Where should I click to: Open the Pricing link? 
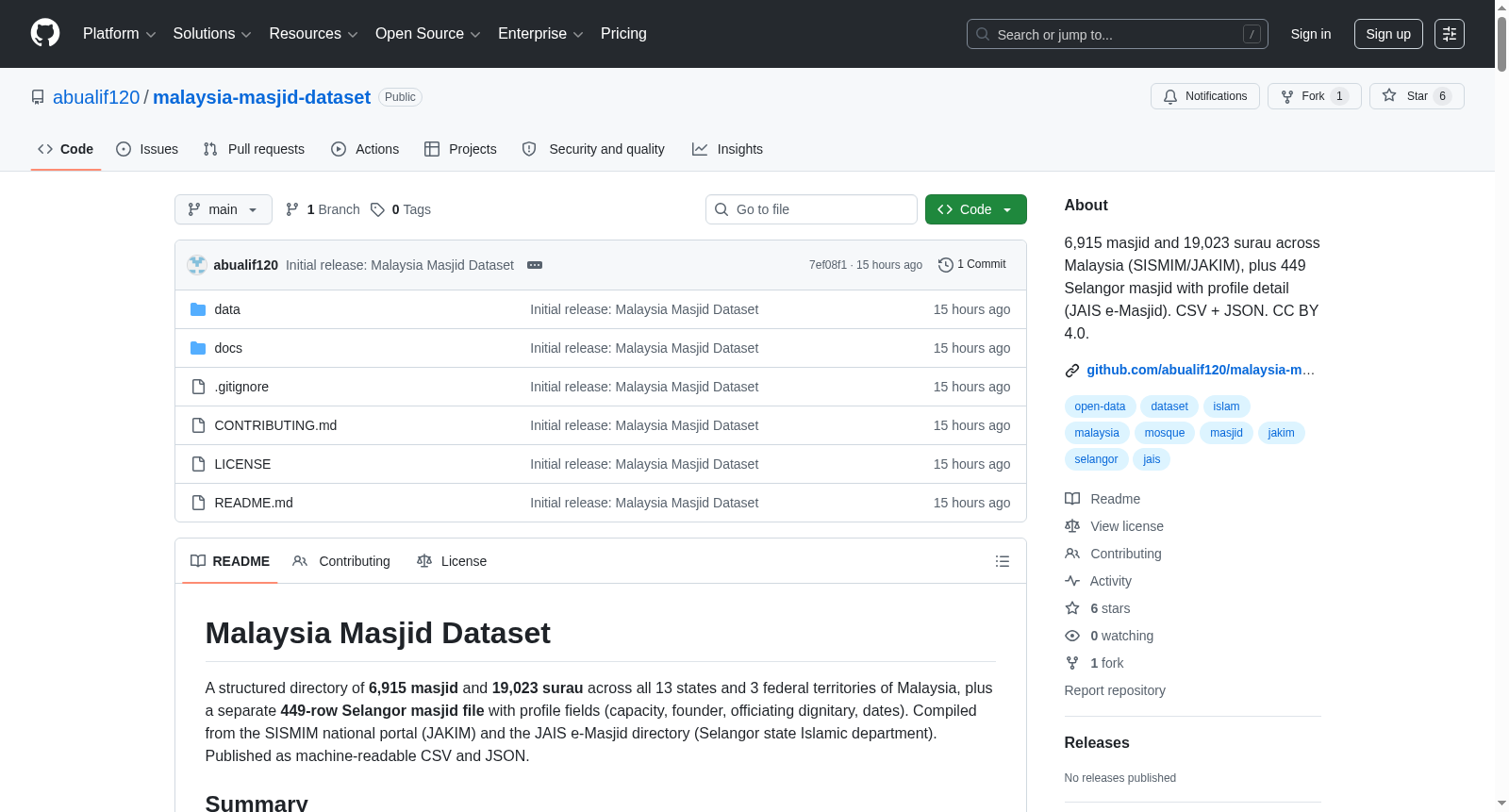[623, 34]
